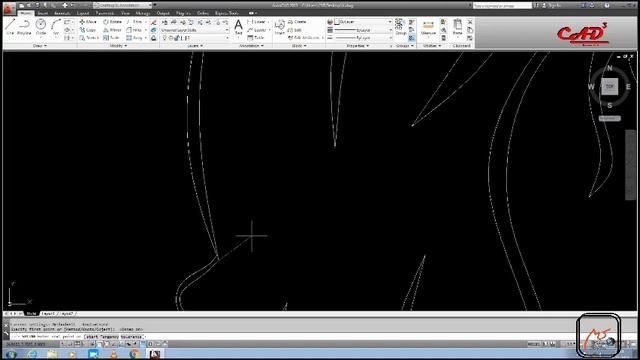Image resolution: width=640 pixels, height=360 pixels.
Task: Click the Top face of ViewCube
Action: pos(609,87)
